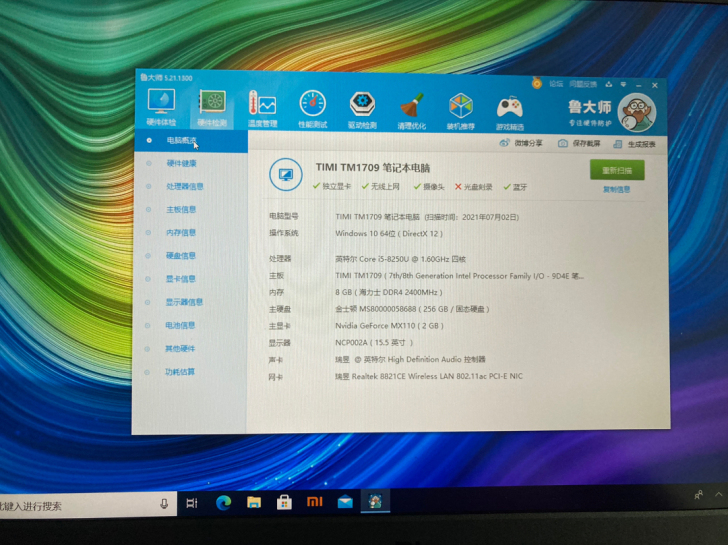This screenshot has width=728, height=545.
Task: Click the Nvidia GeForce MX110 graphics value
Action: (389, 326)
